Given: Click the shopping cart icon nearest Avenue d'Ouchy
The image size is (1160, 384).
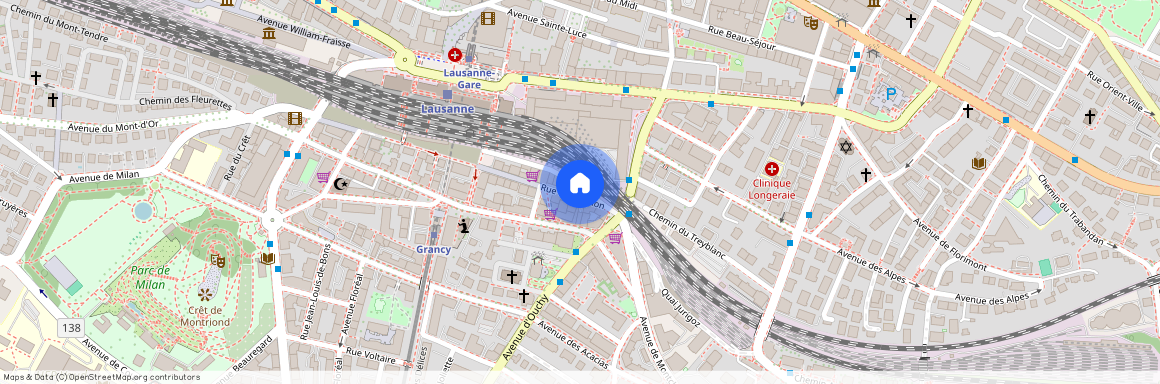Looking at the screenshot, I should click(615, 238).
